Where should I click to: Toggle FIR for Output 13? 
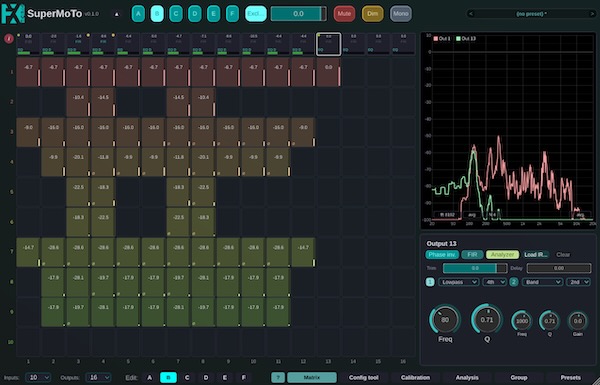(x=472, y=254)
